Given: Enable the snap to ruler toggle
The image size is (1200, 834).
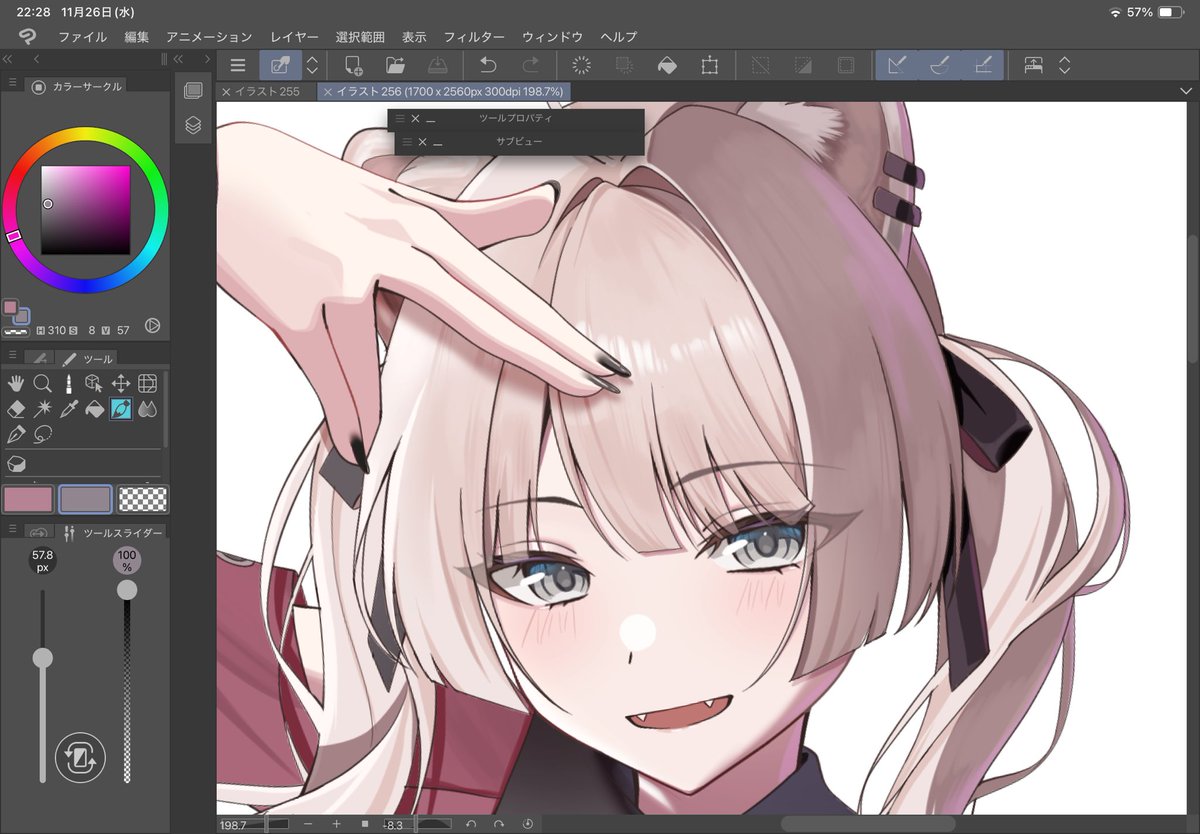Looking at the screenshot, I should coord(897,65).
